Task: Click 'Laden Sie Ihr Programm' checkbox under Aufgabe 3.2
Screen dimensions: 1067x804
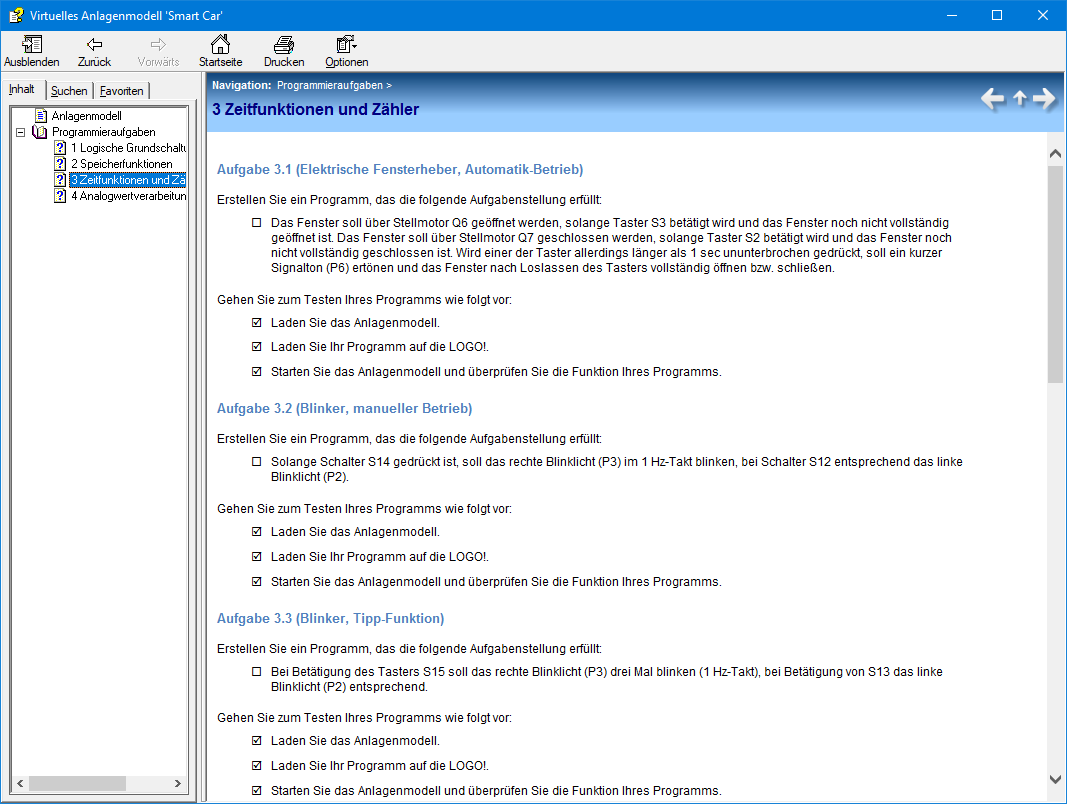Action: coord(257,556)
